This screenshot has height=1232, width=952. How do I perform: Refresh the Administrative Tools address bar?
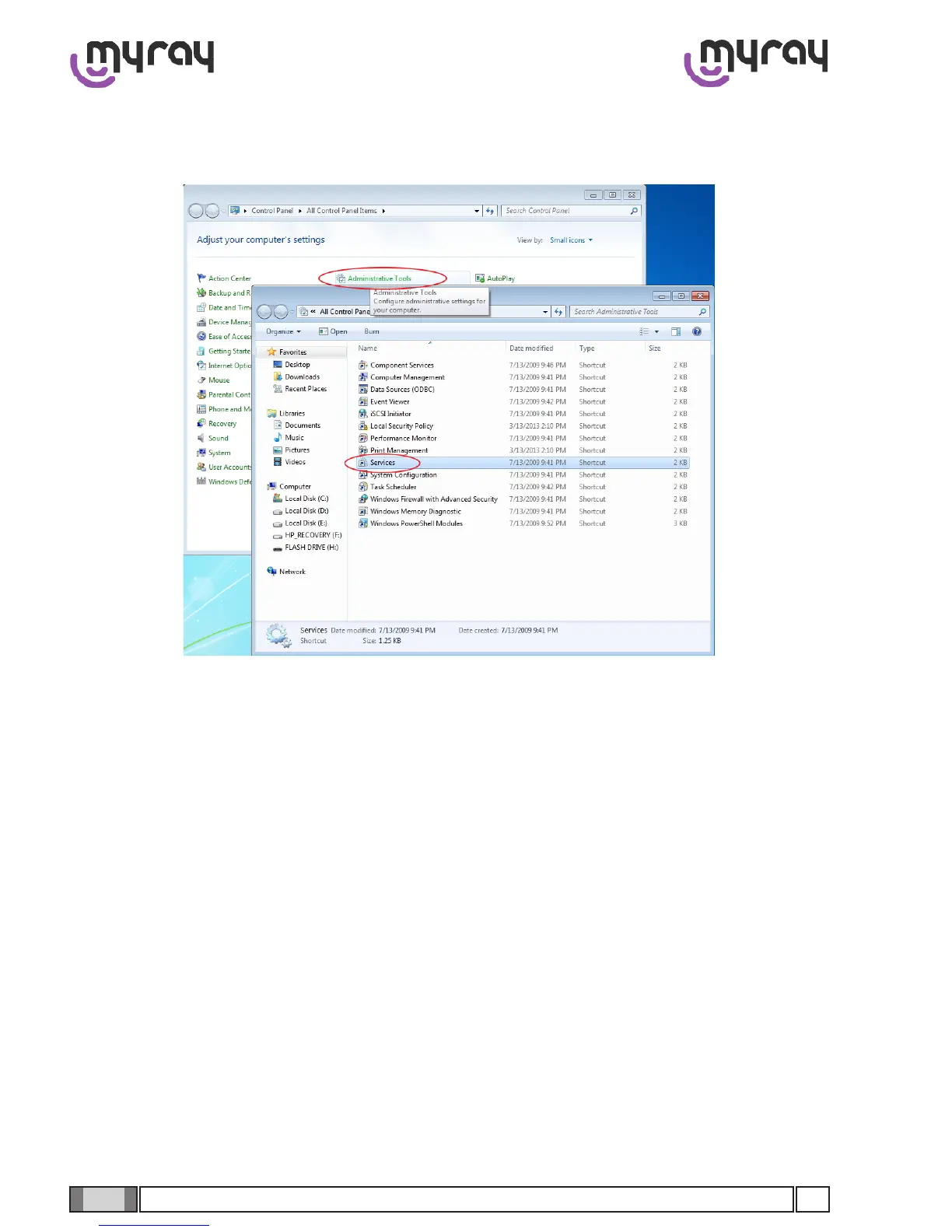click(558, 312)
